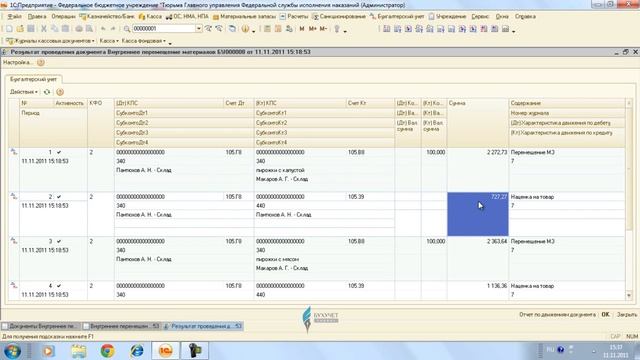Screen dimensions: 640x360
Task: Click the Windows Start button
Action: tap(12, 351)
